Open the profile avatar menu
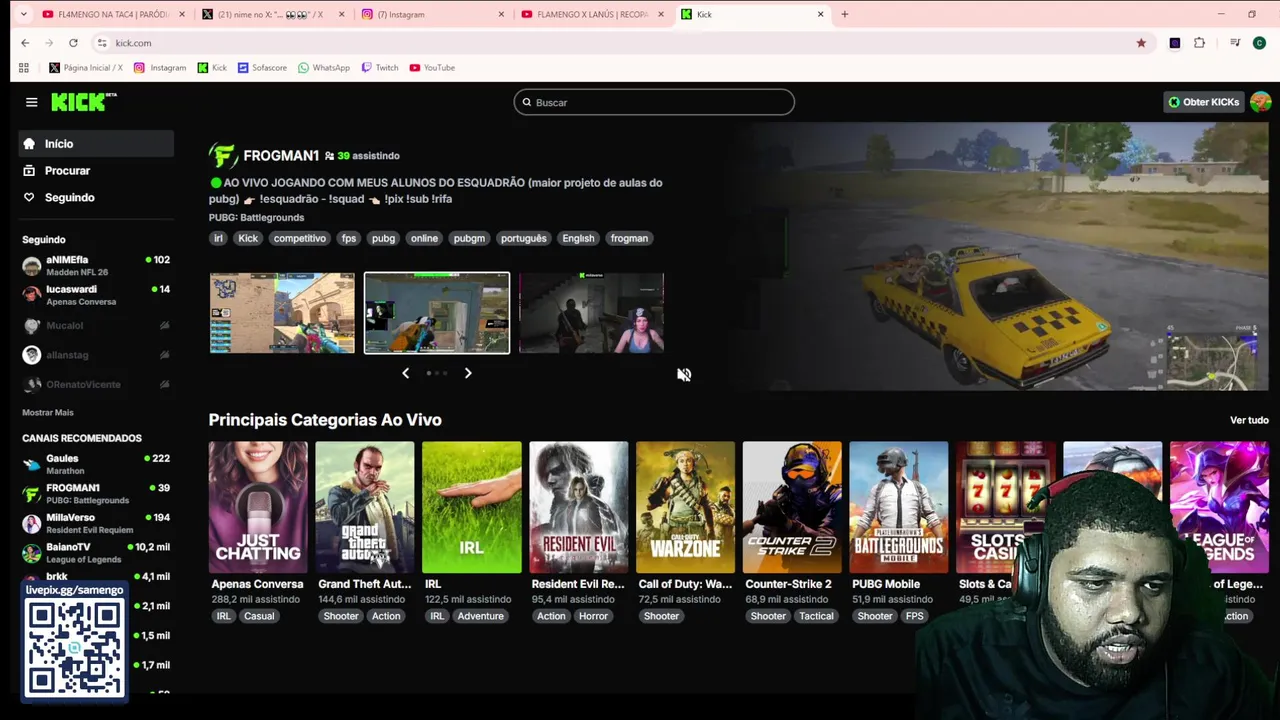The image size is (1280, 720). point(1260,102)
